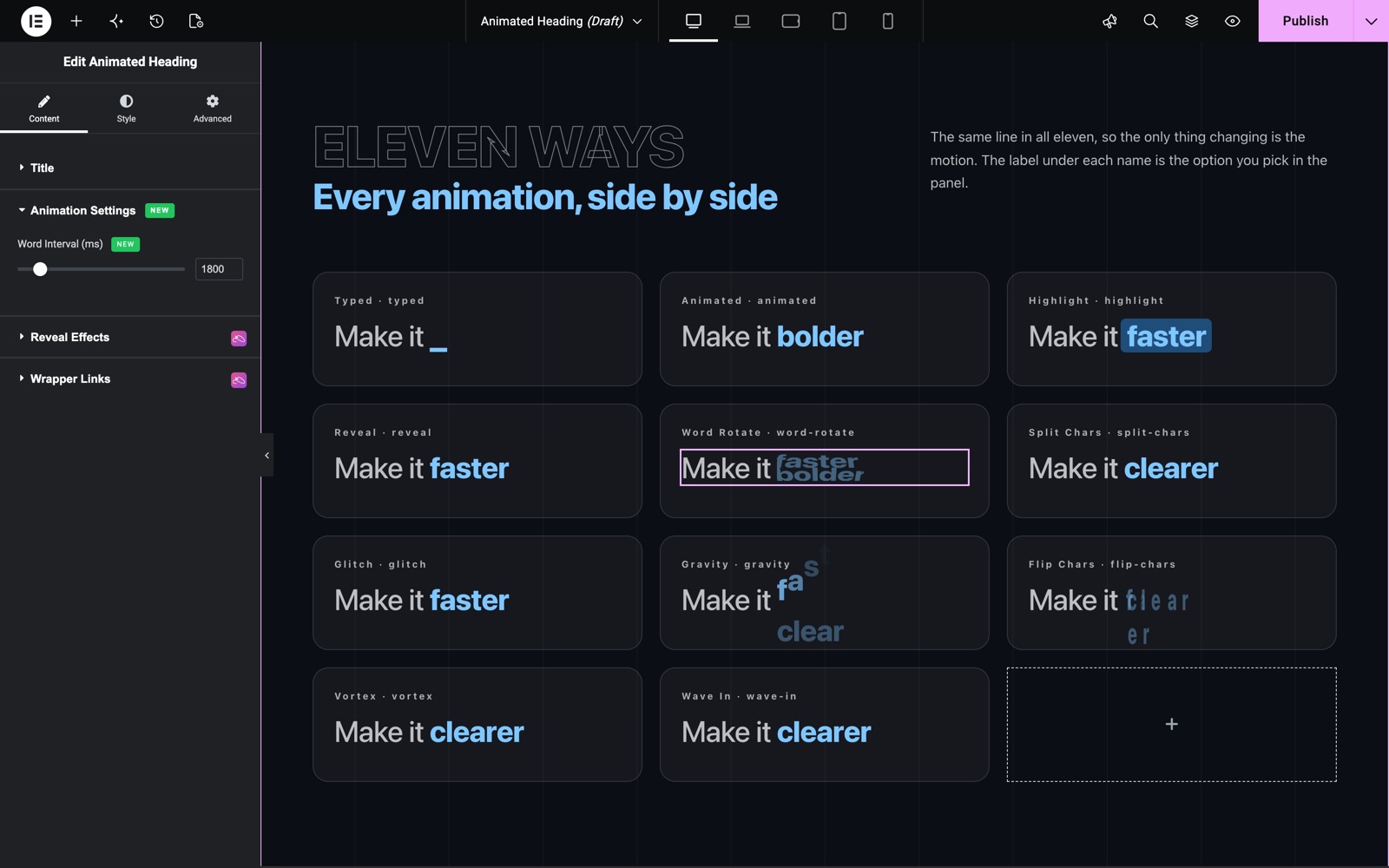Viewport: 1389px width, 868px height.
Task: Switch to the Content tab
Action: point(43,108)
